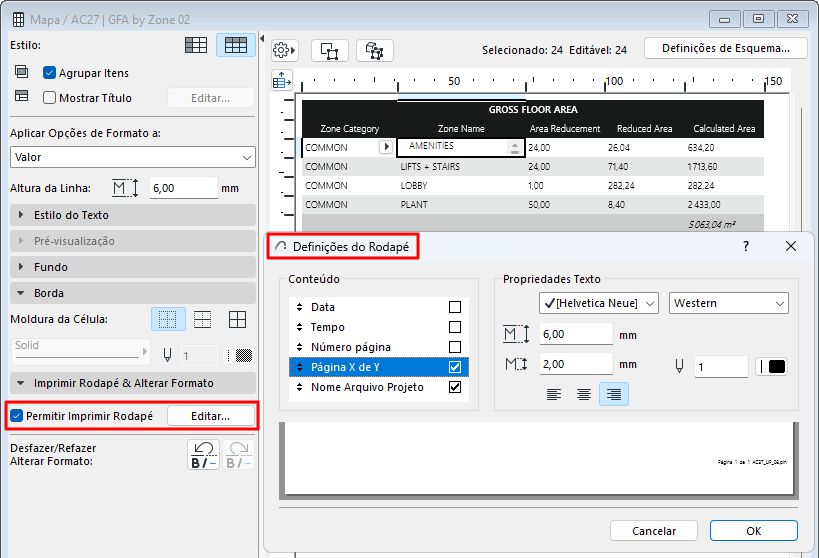Click the COMMON row arrow button

click(386, 147)
